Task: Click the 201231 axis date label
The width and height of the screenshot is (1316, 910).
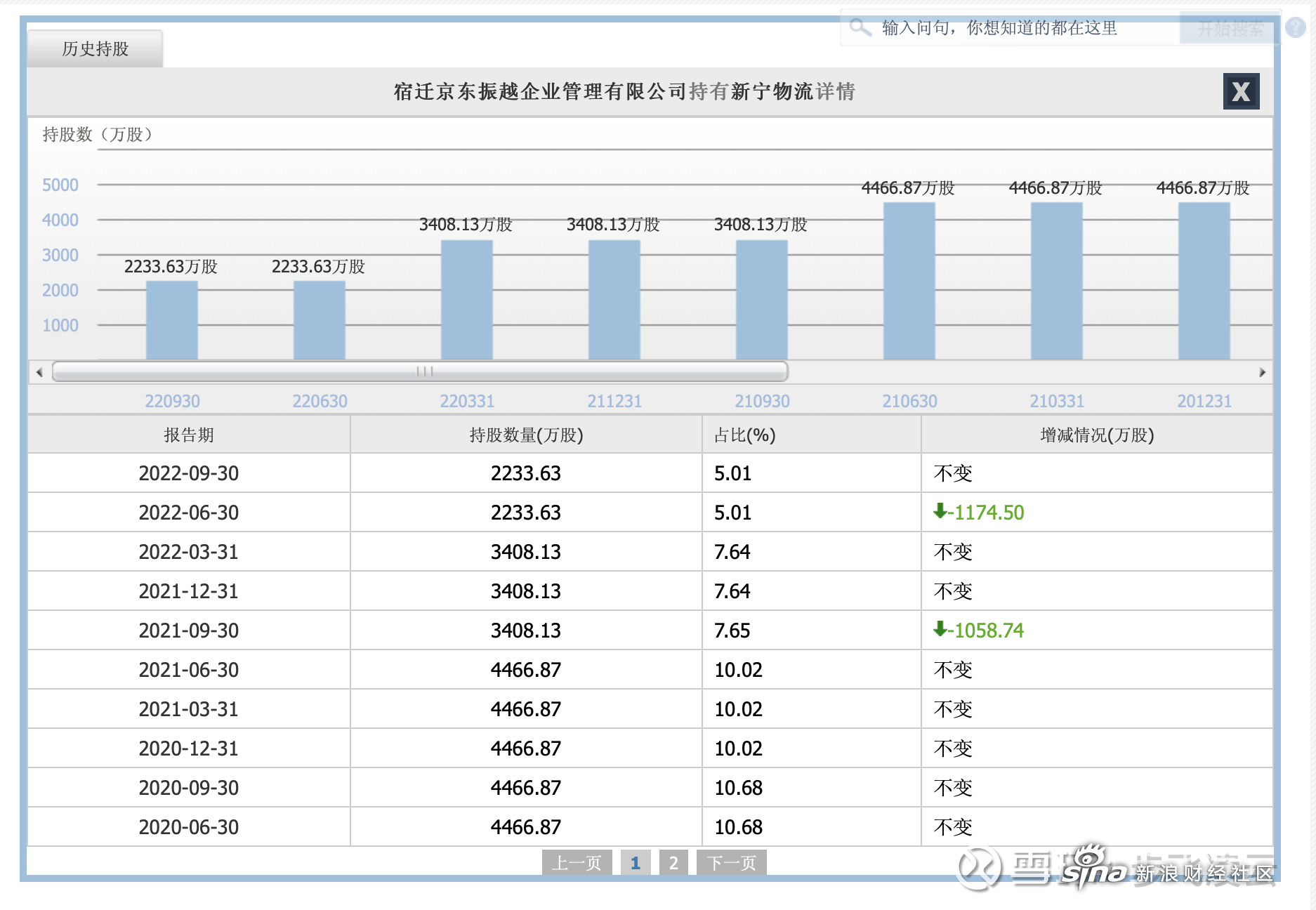Action: 1204,401
